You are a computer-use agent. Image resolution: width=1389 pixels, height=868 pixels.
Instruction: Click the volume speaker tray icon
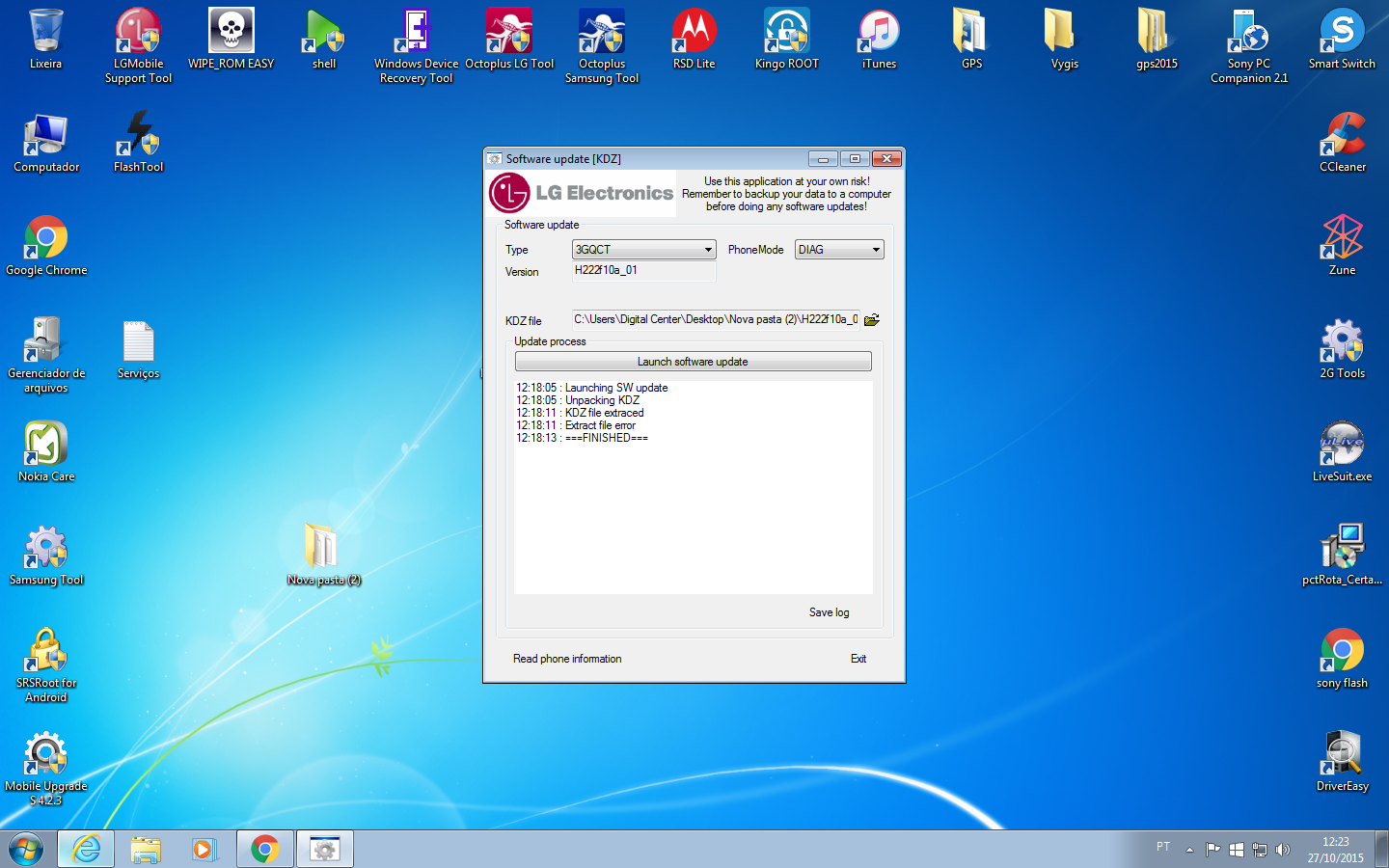[x=1282, y=850]
